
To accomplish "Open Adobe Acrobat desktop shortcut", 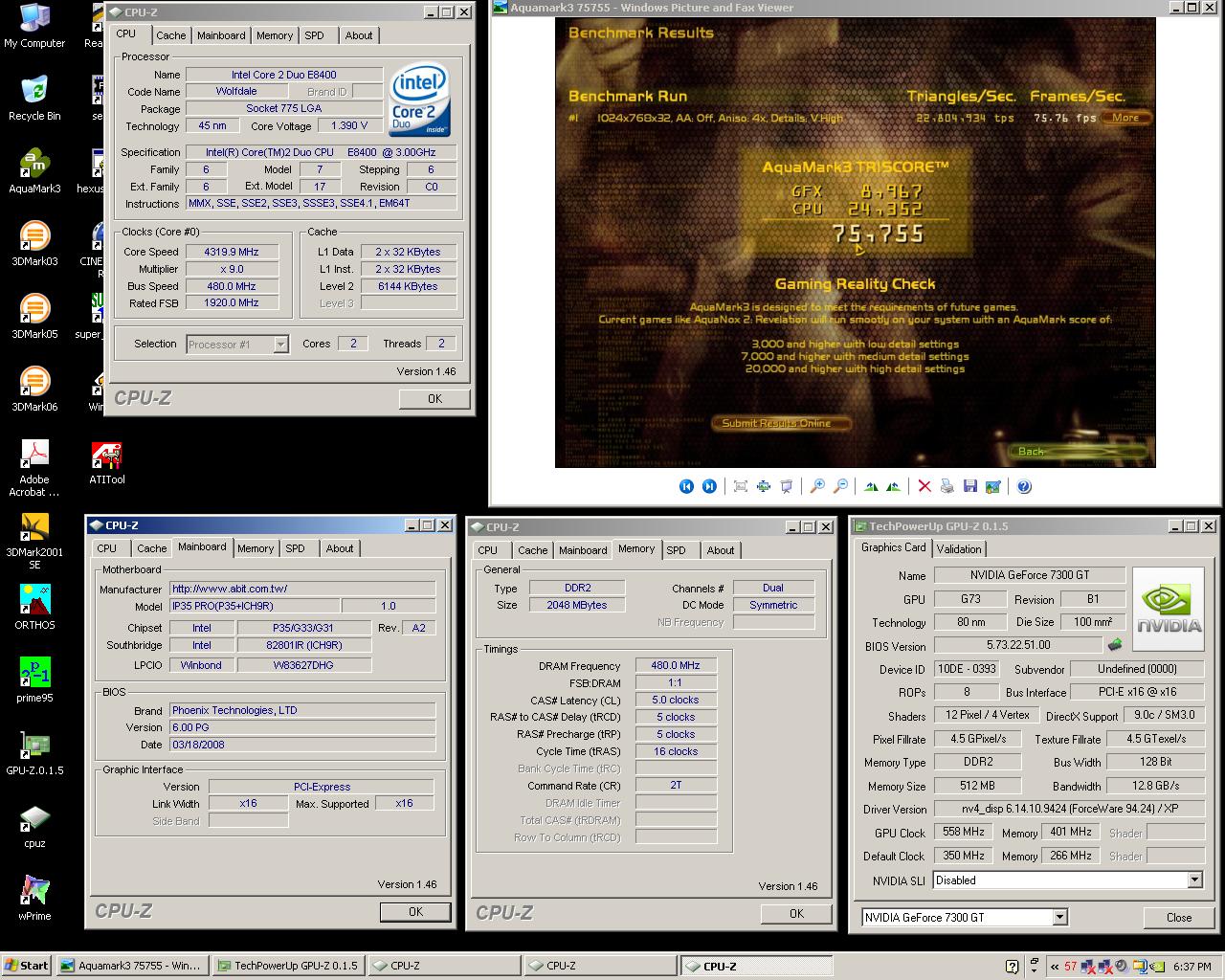I will click(x=34, y=468).
